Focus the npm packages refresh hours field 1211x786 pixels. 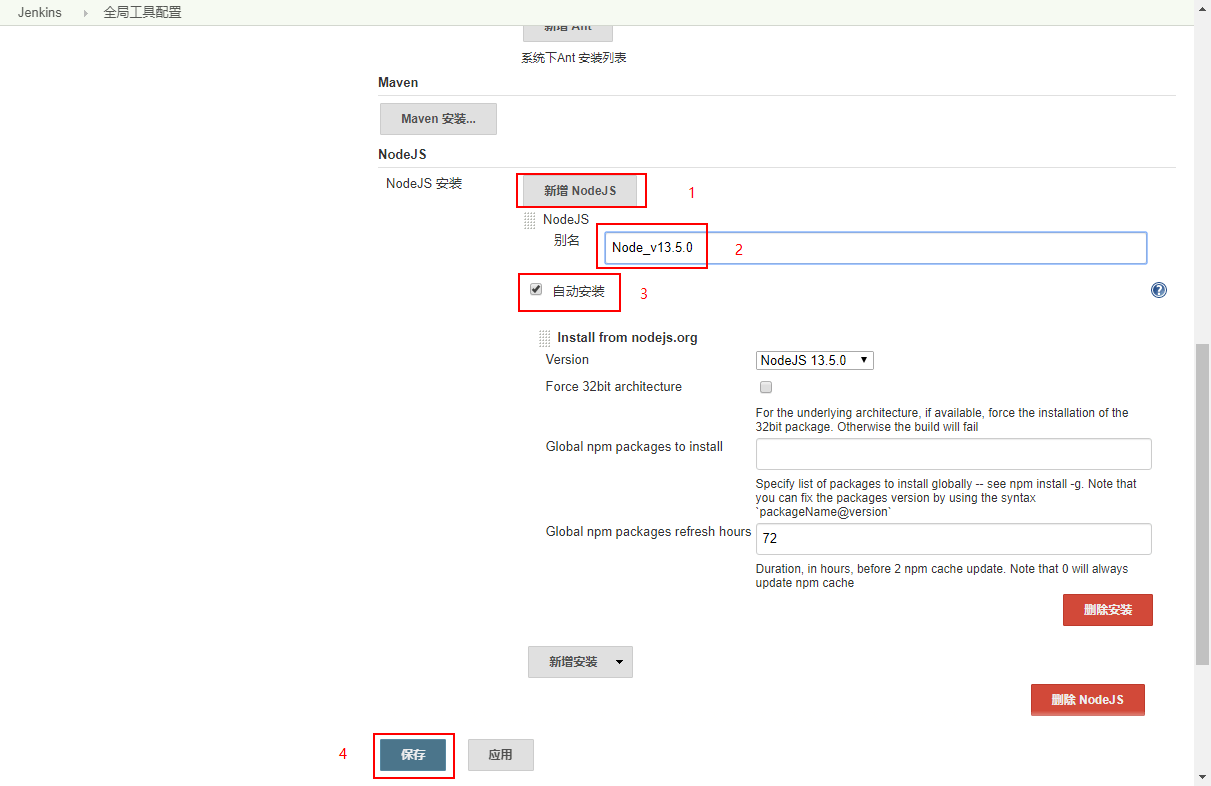pyautogui.click(x=954, y=539)
